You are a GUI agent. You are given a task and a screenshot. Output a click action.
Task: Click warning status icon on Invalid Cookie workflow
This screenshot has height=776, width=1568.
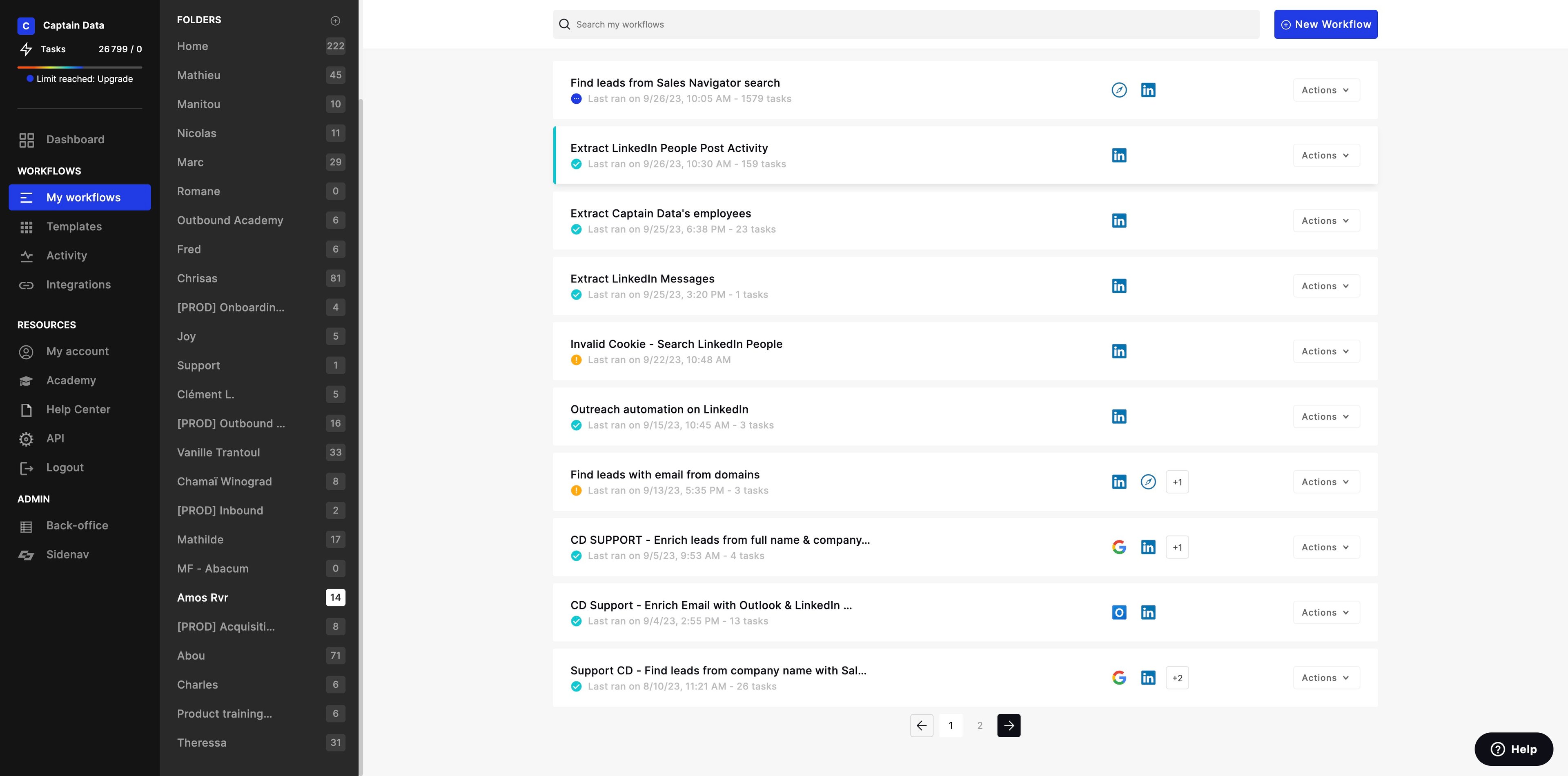pyautogui.click(x=576, y=360)
